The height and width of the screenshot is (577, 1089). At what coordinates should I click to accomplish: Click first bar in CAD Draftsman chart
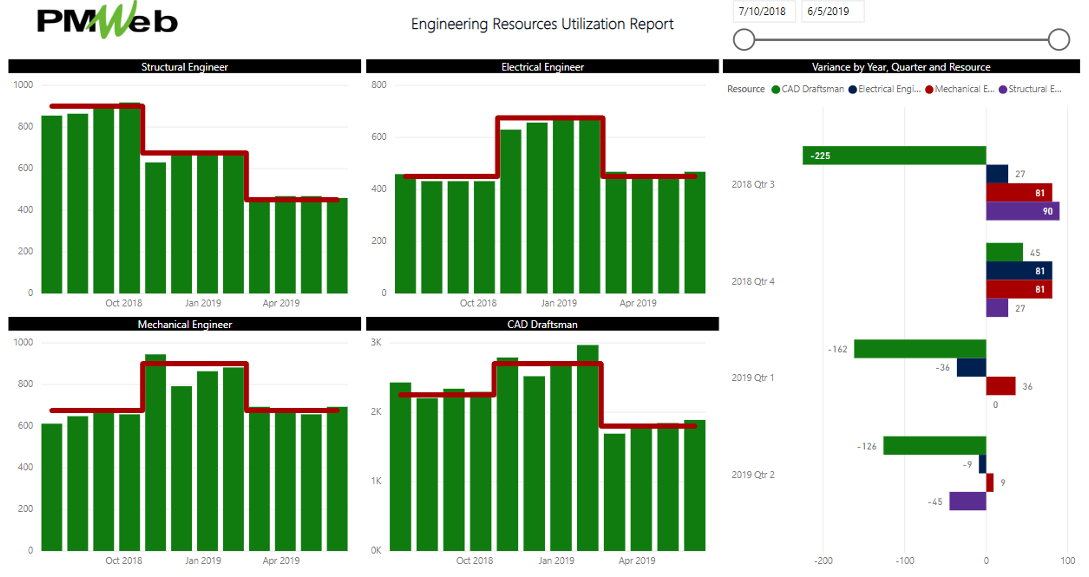tap(401, 467)
